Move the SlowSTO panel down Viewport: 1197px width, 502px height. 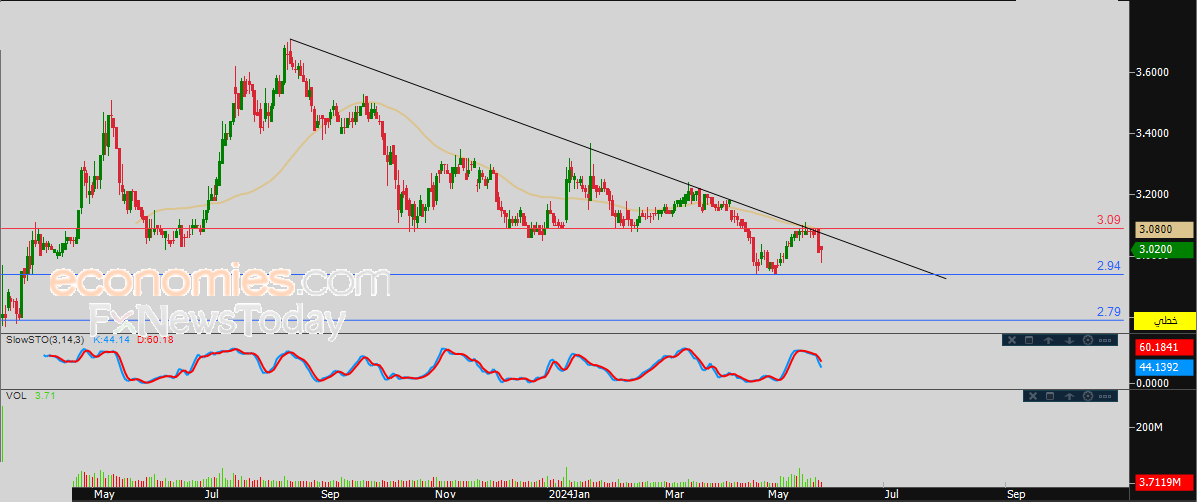point(1069,340)
